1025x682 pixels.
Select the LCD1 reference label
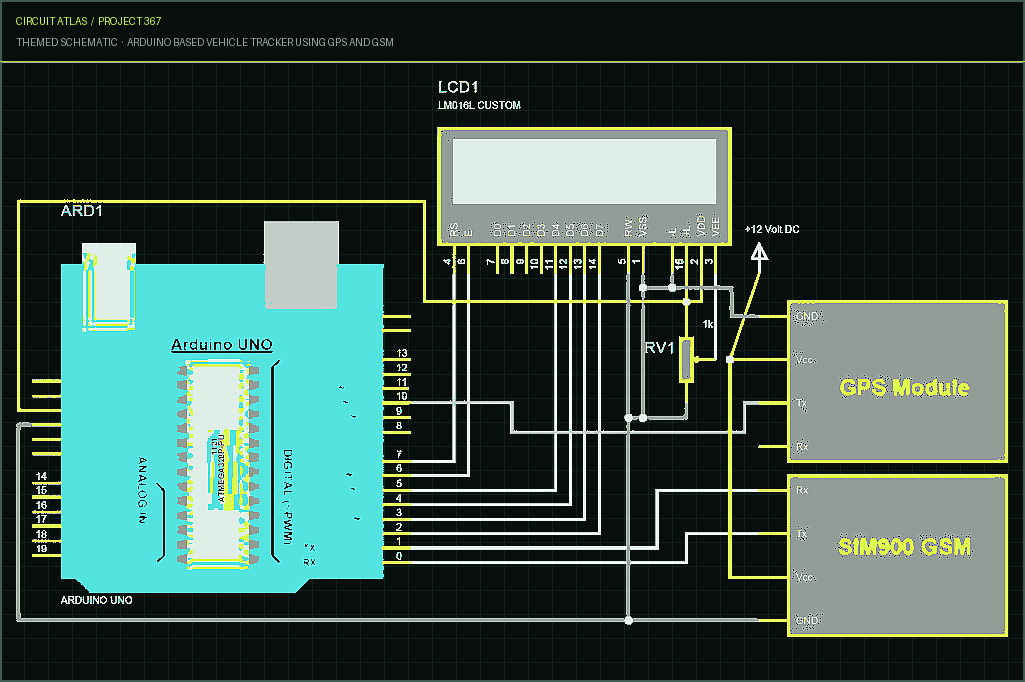tap(458, 87)
